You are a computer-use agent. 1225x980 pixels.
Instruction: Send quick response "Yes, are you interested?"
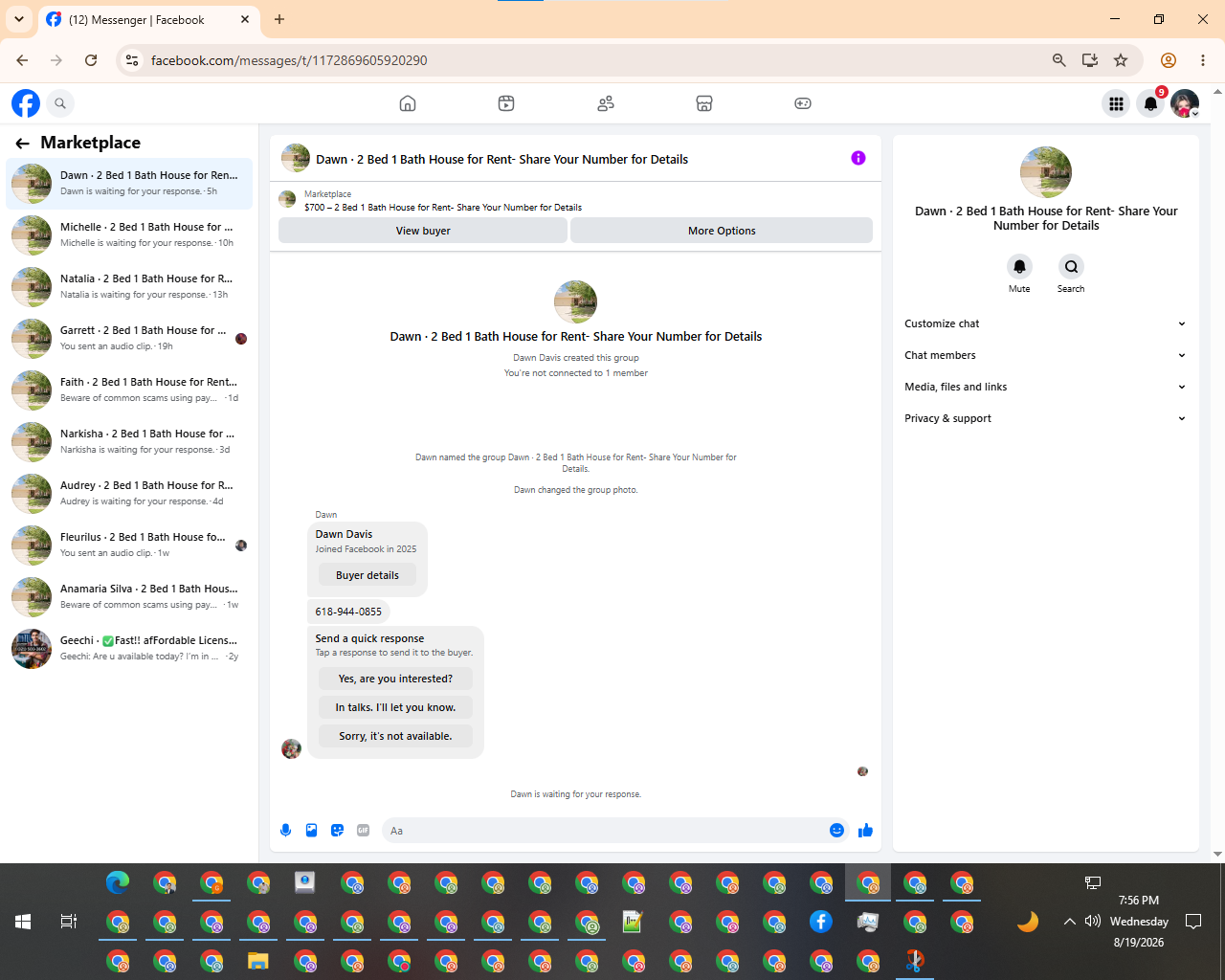click(395, 679)
